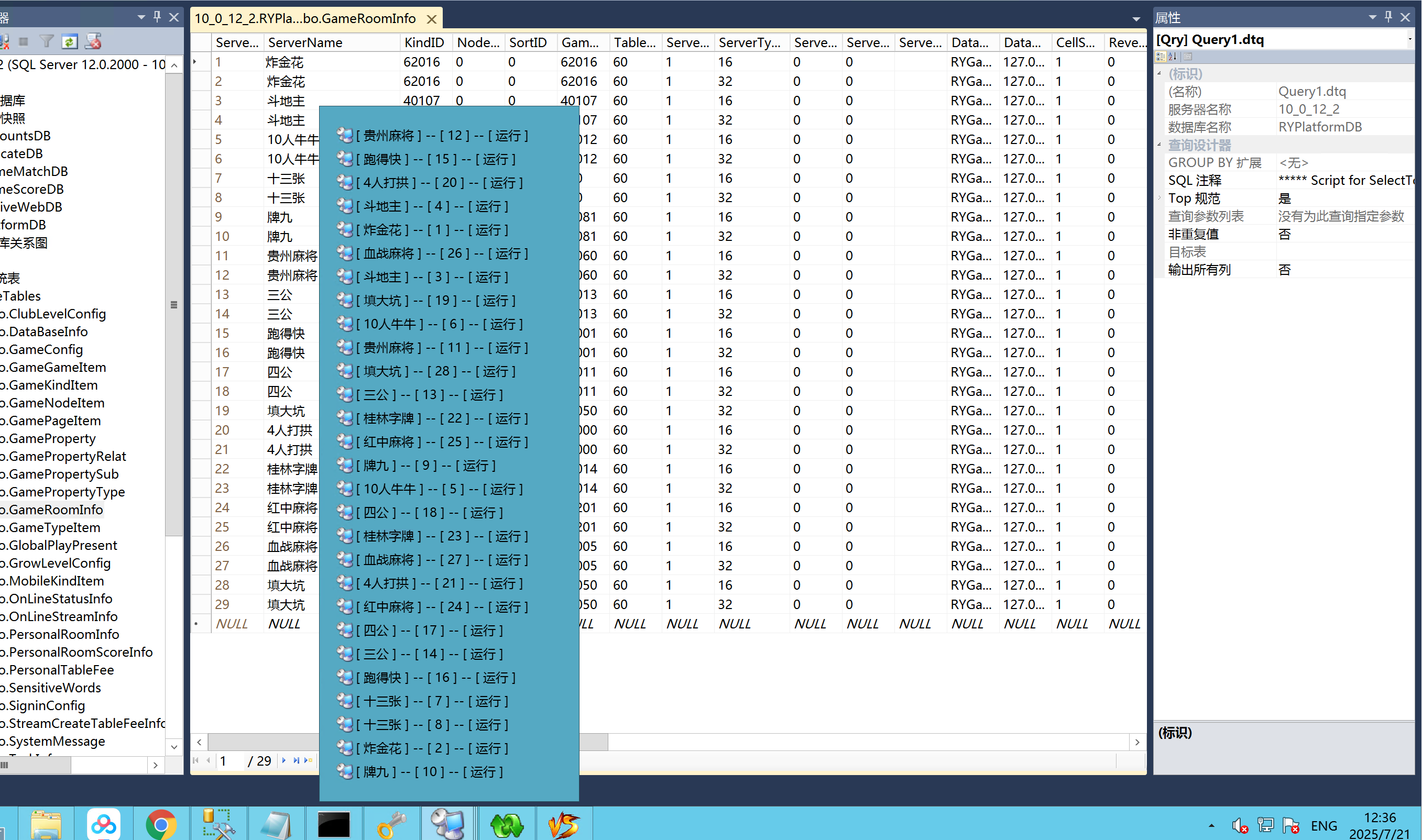
Task: Click the go-to-last-record navigation arrow
Action: [296, 761]
